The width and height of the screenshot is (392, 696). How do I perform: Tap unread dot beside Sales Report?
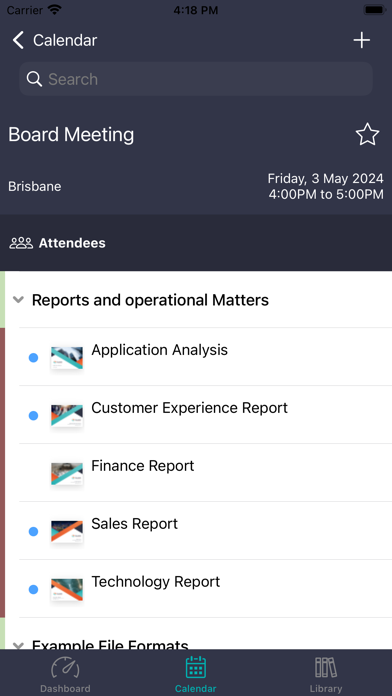tap(33, 531)
